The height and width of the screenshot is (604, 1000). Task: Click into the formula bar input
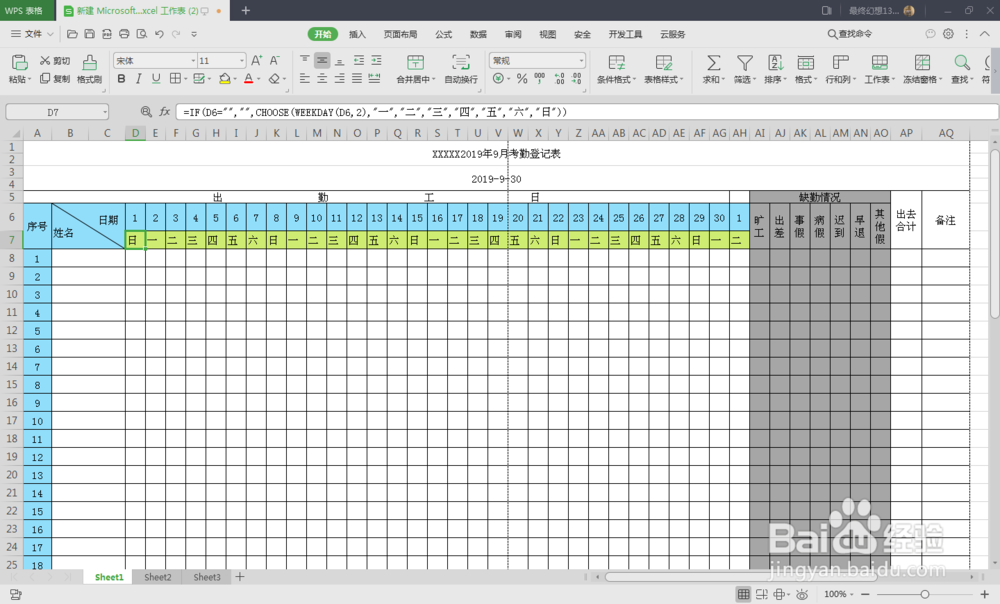pyautogui.click(x=587, y=112)
